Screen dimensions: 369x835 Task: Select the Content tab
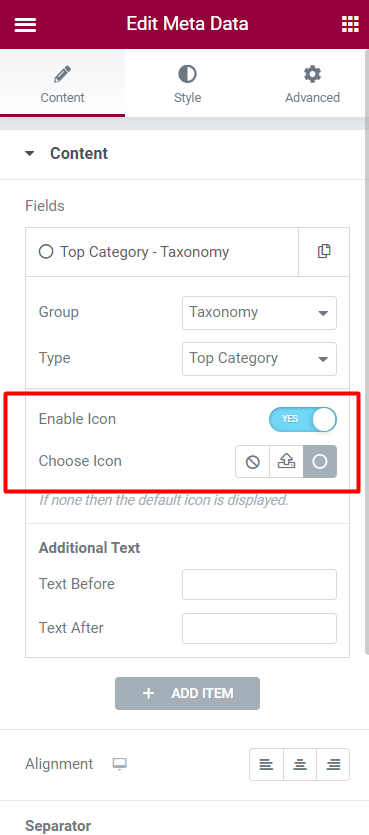[x=62, y=84]
